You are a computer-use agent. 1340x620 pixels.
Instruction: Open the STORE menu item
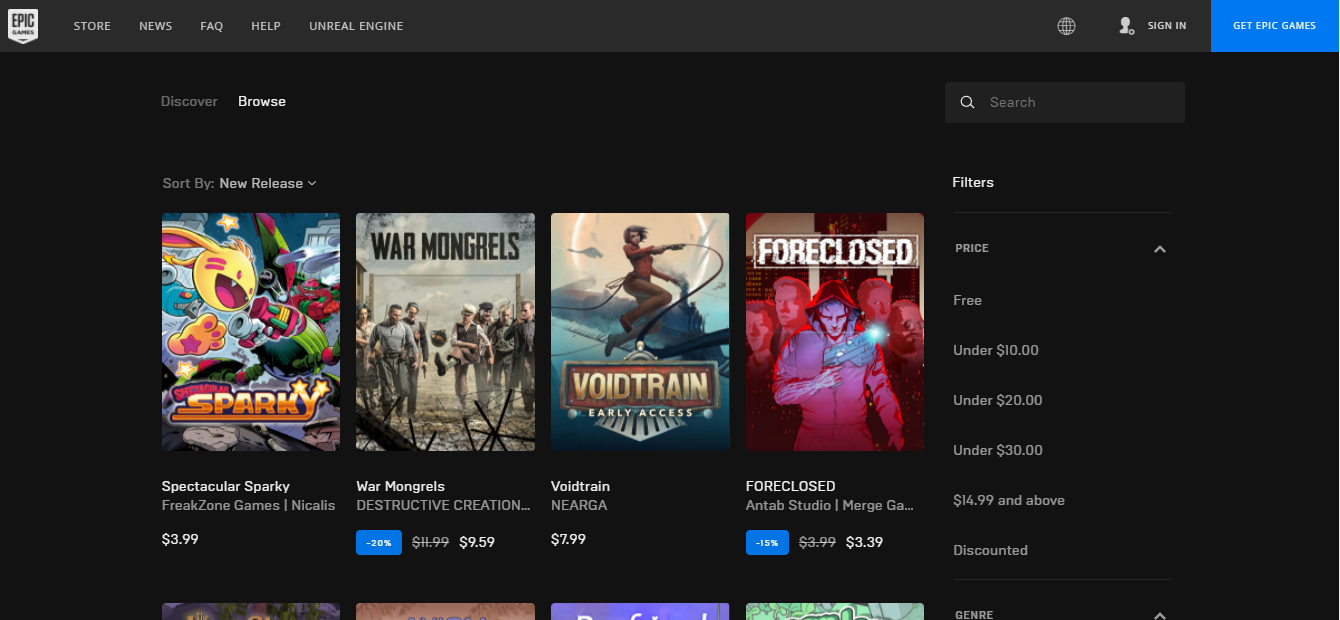click(92, 26)
